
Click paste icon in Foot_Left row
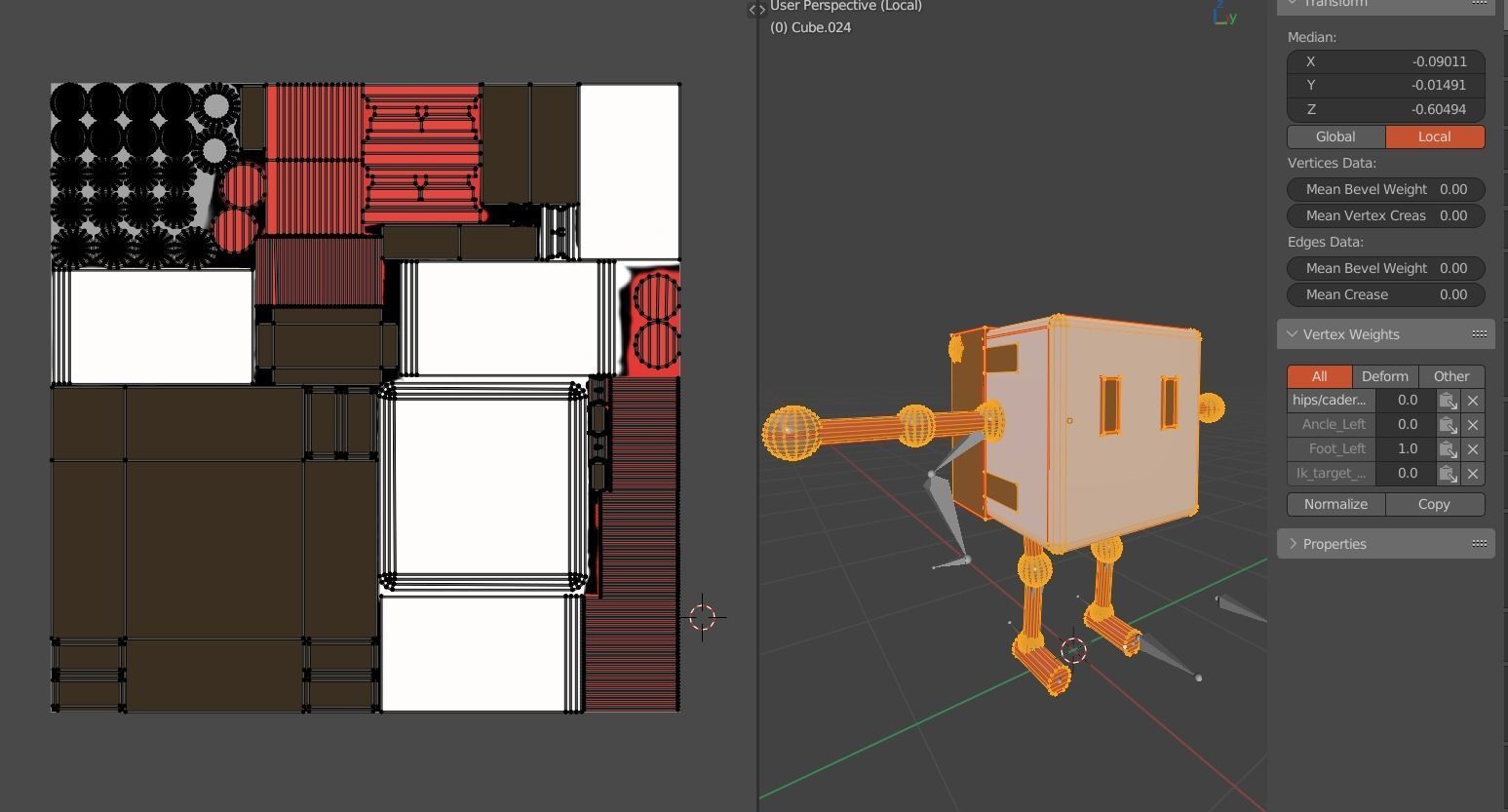coord(1448,449)
